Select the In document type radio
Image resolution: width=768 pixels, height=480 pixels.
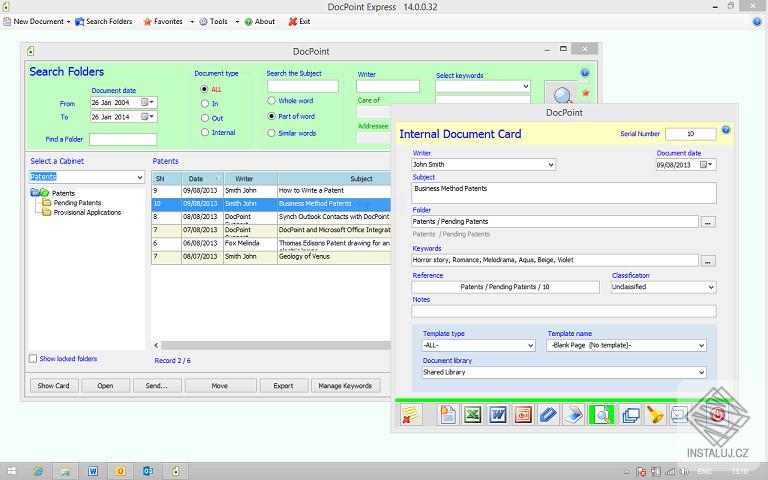click(205, 103)
